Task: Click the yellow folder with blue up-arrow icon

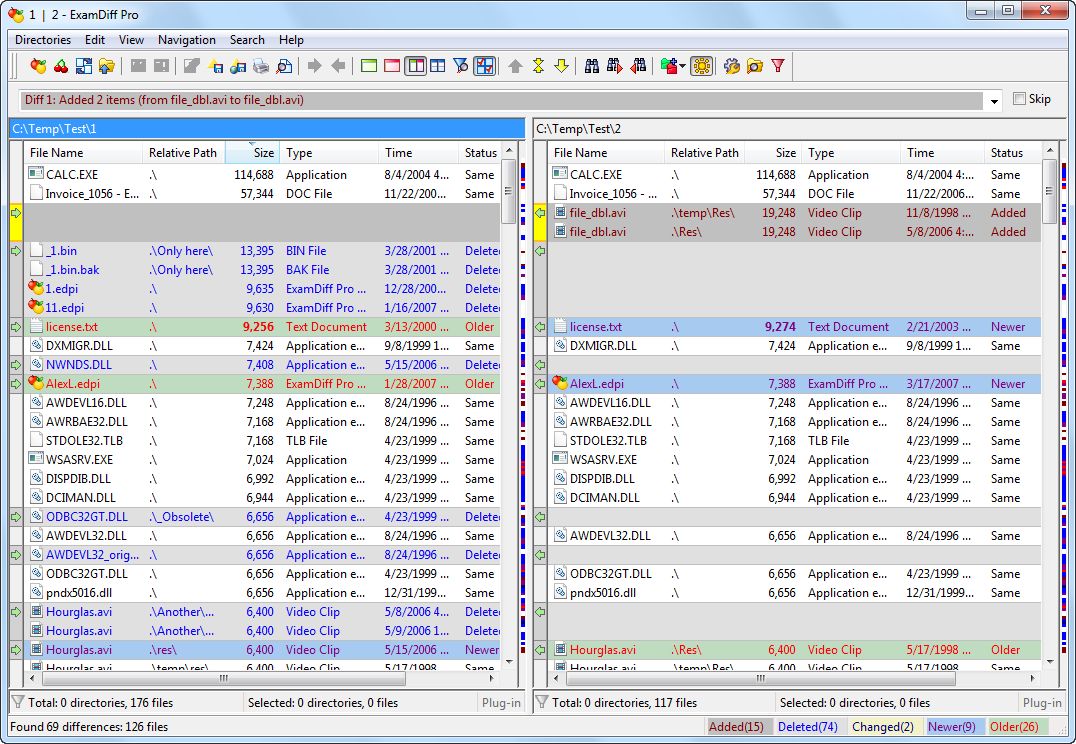Action: click(x=106, y=66)
